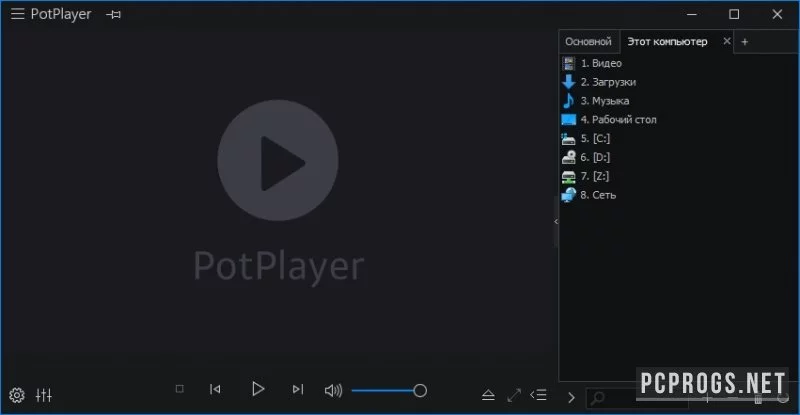
Task: Add a new playlist tab with plus
Action: [x=744, y=42]
